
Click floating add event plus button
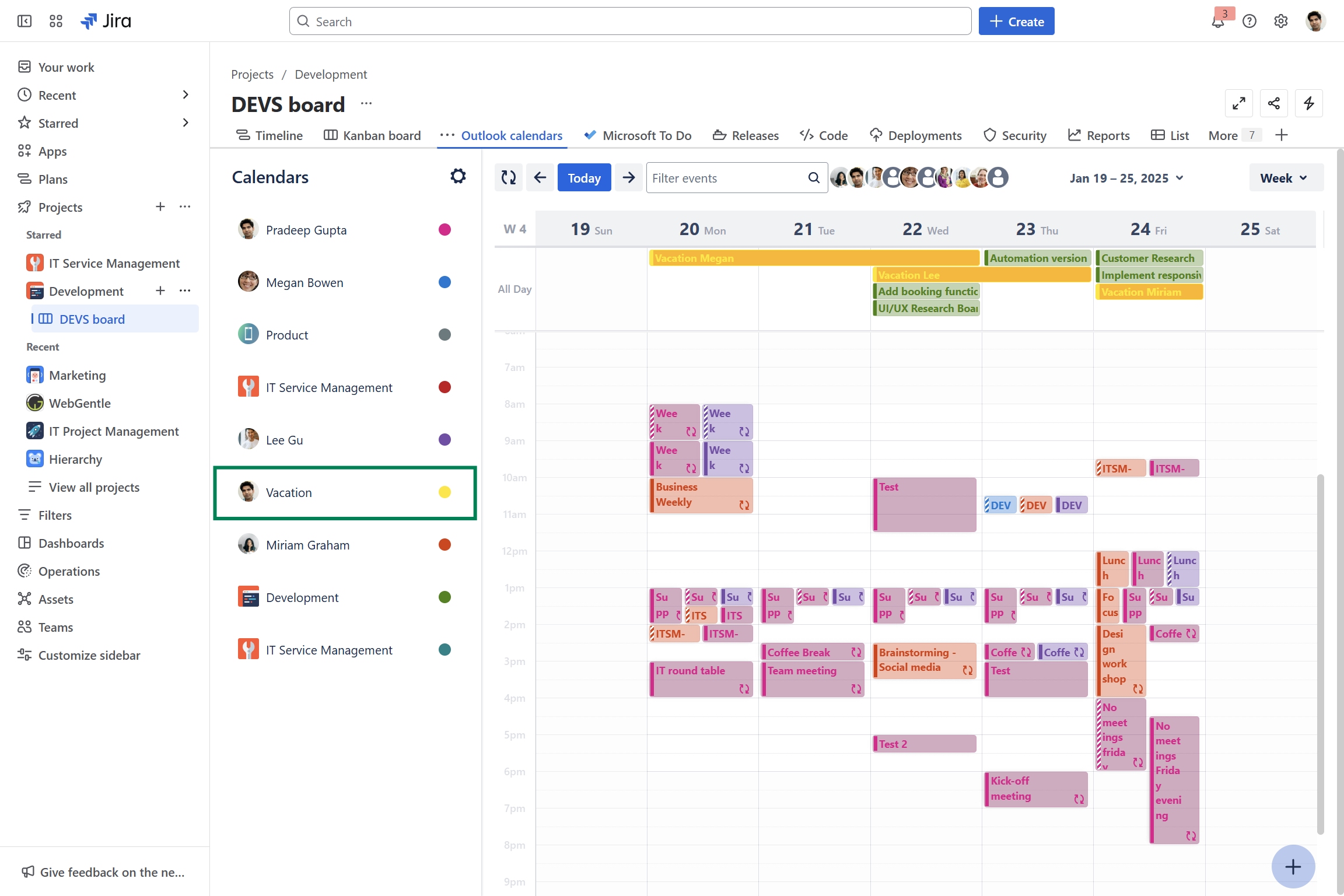tap(1293, 867)
